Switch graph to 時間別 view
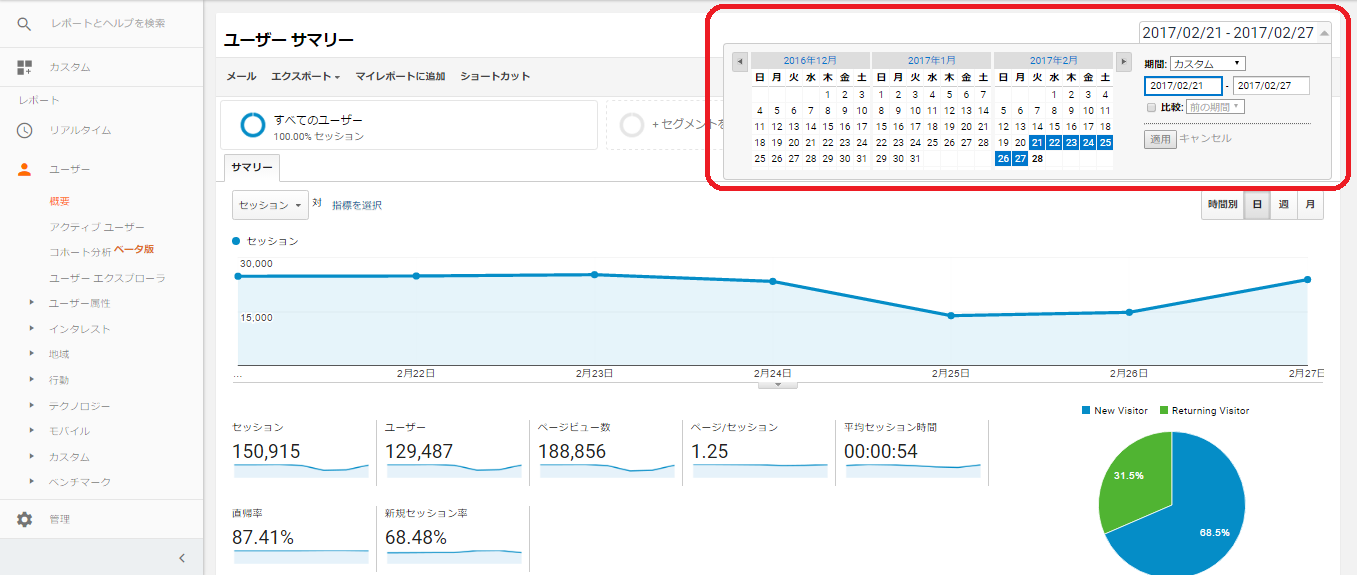 click(1222, 205)
